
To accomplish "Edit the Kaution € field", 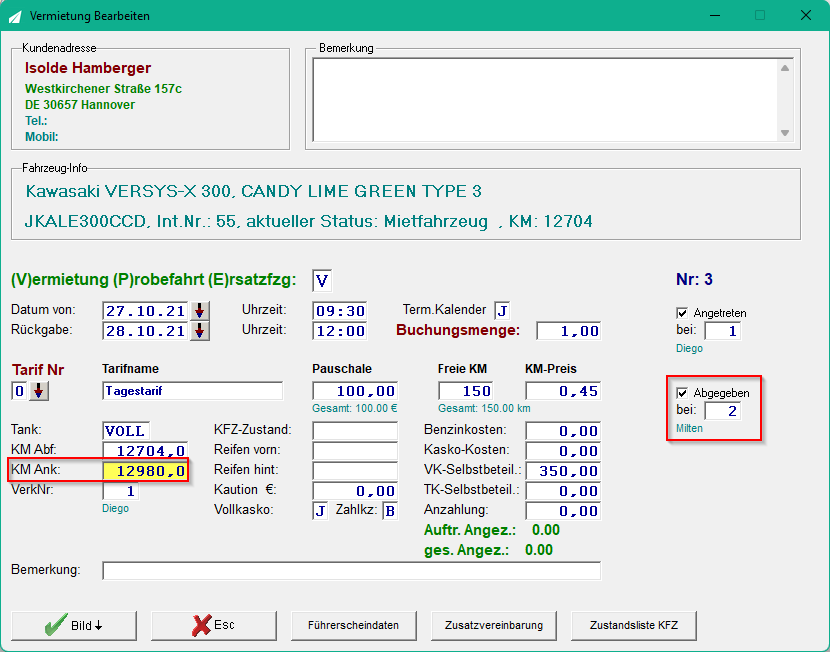I will pos(355,491).
